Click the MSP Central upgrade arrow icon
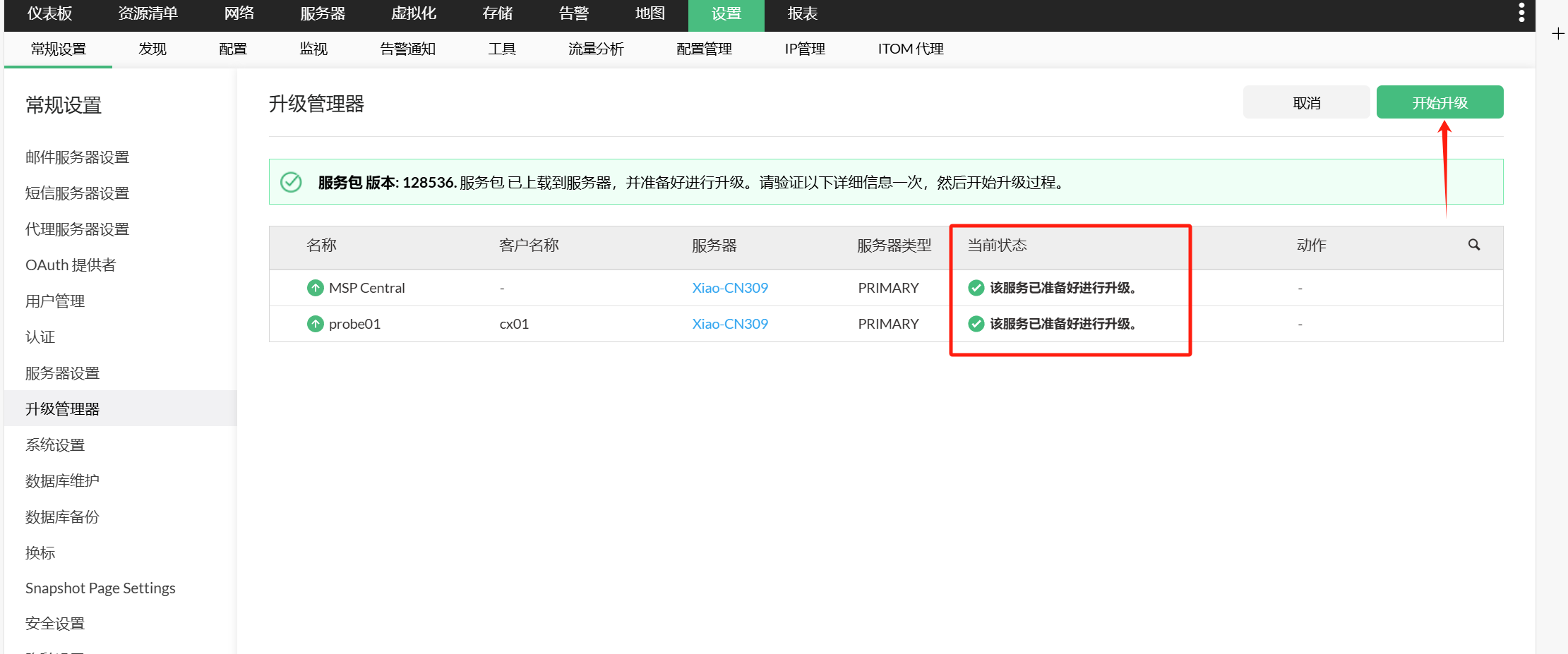This screenshot has width=1568, height=654. pyautogui.click(x=315, y=288)
